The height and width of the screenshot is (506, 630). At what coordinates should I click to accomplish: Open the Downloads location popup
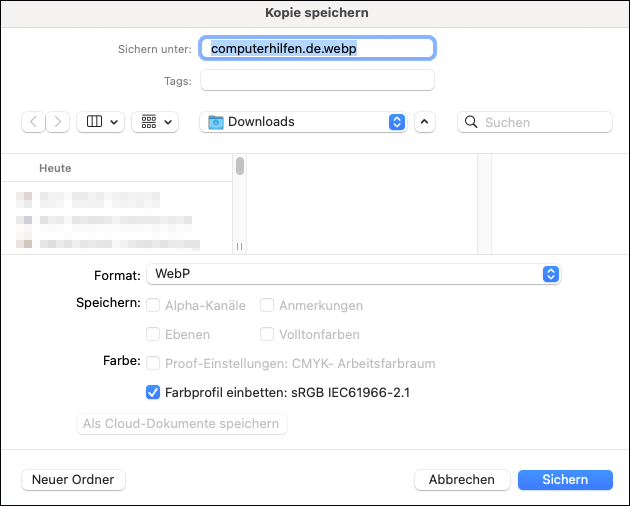click(x=303, y=122)
